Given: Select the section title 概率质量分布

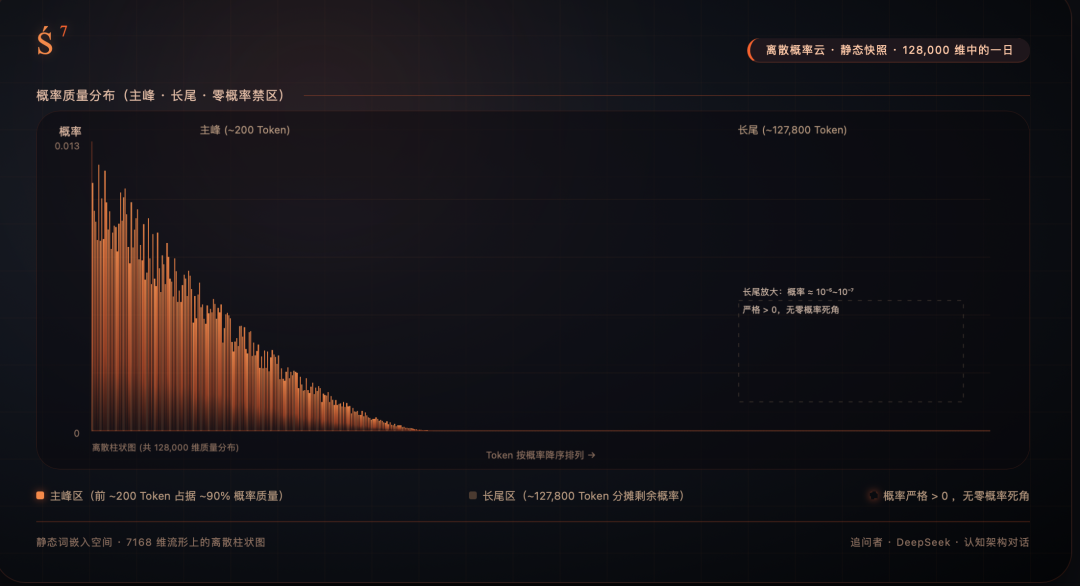Looking at the screenshot, I should click(x=160, y=96).
